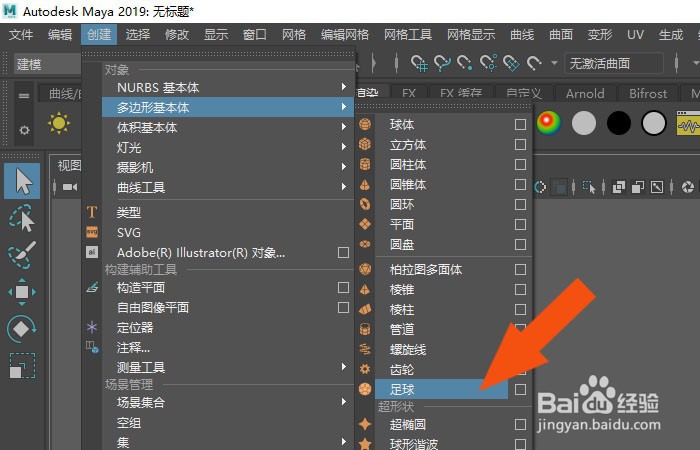
Task: Activate the Move tool
Action: pyautogui.click(x=22, y=292)
